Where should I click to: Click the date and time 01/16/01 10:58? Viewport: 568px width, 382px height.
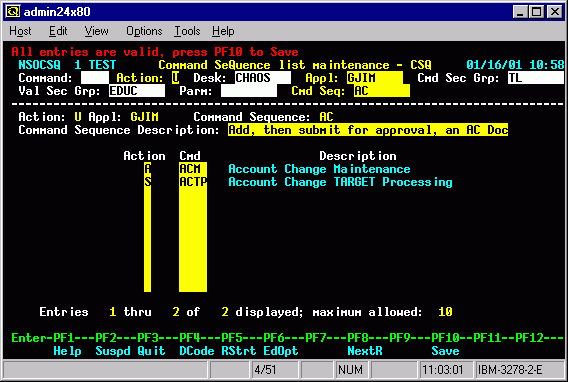coord(515,65)
